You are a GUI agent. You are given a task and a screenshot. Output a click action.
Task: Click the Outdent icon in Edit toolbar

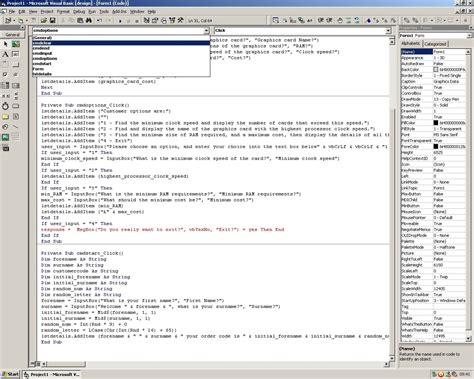pos(329,21)
